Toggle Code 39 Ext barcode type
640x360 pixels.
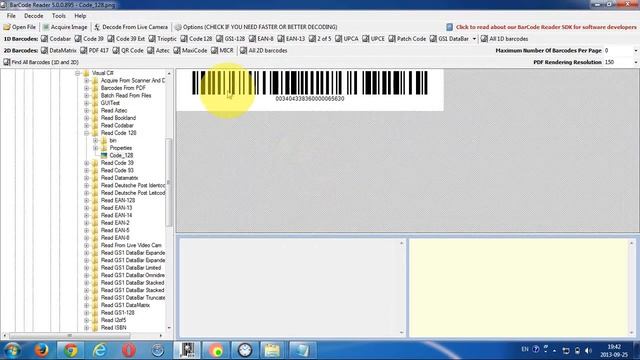pos(126,39)
